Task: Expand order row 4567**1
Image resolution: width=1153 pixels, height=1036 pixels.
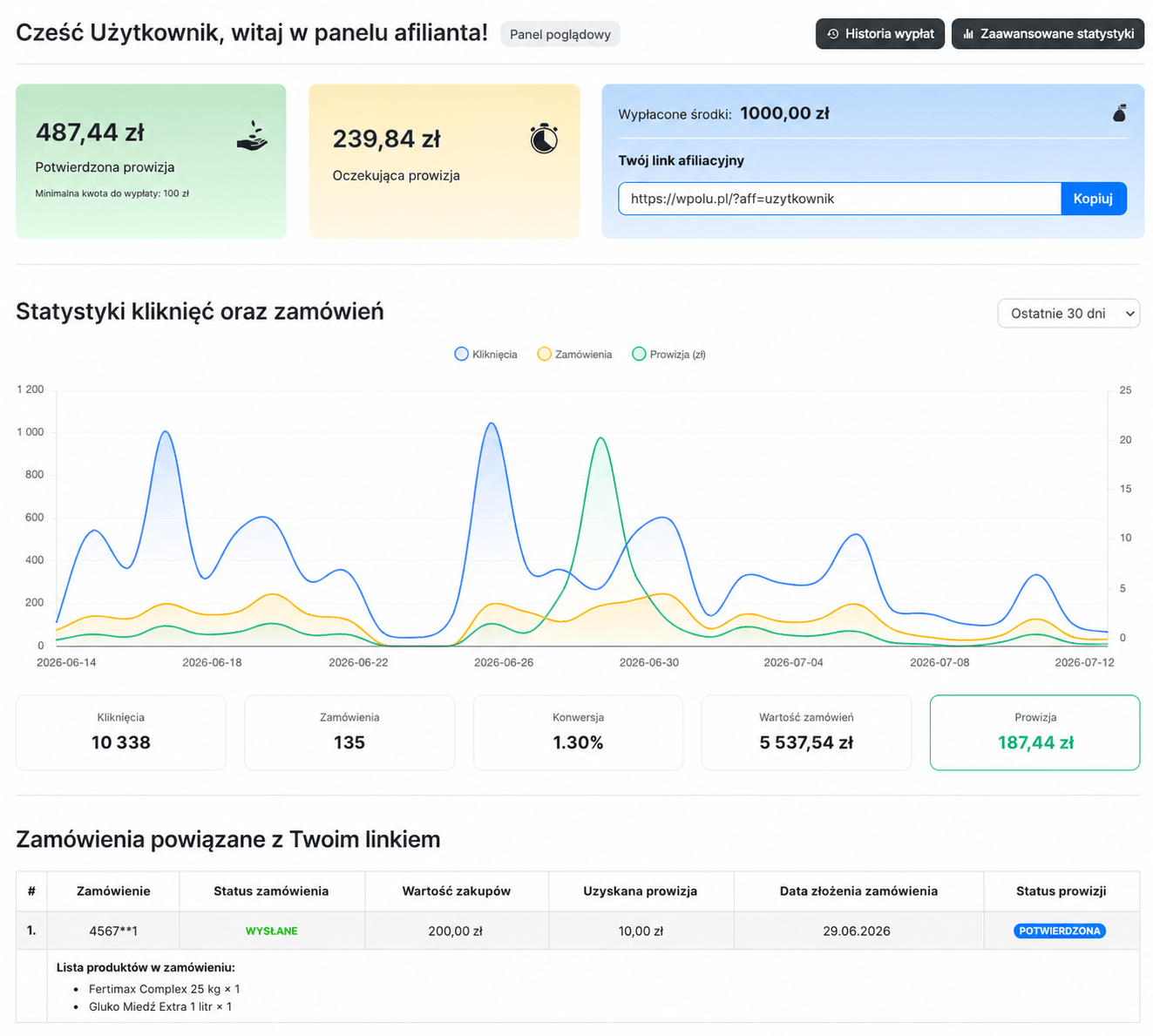Action: click(x=577, y=931)
